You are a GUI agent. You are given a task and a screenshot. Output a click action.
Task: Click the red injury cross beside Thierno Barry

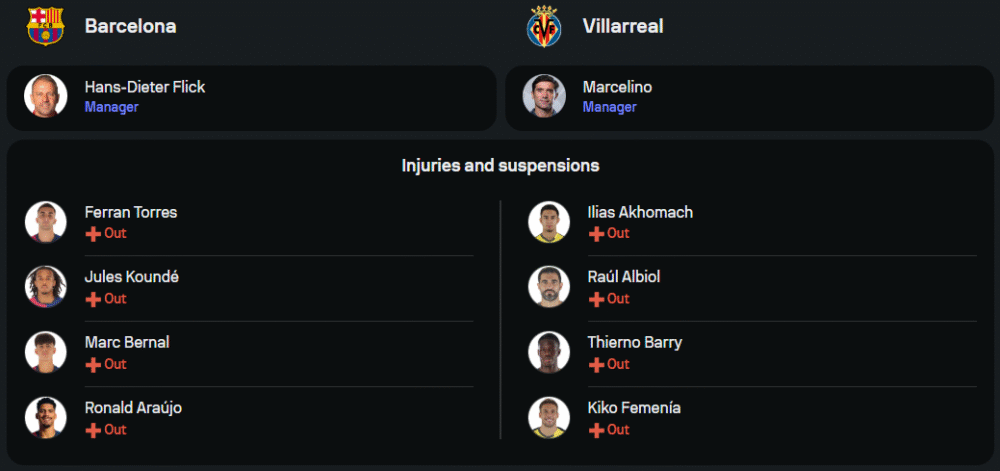pos(596,364)
